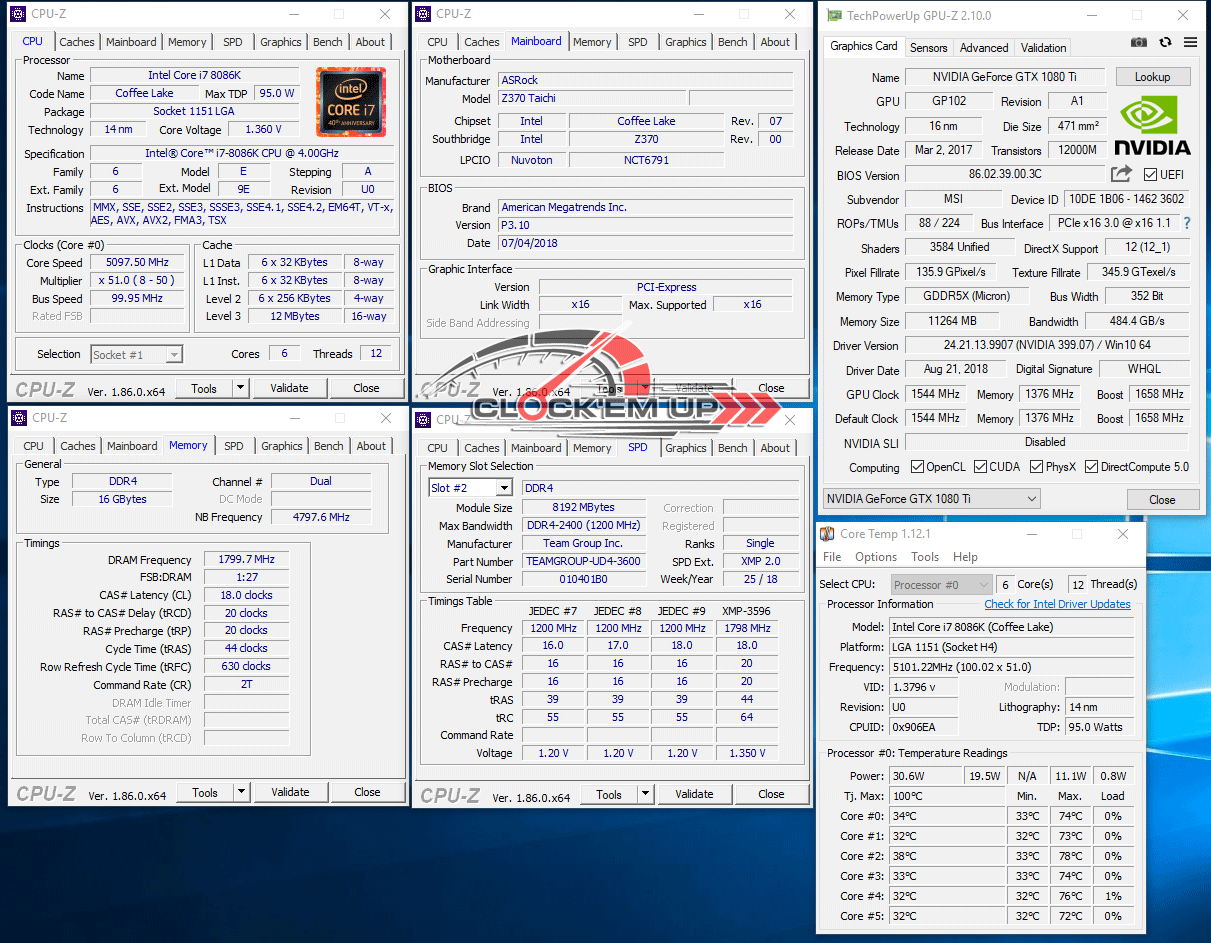Click Validate in the CPU-Z SPD window

click(694, 794)
